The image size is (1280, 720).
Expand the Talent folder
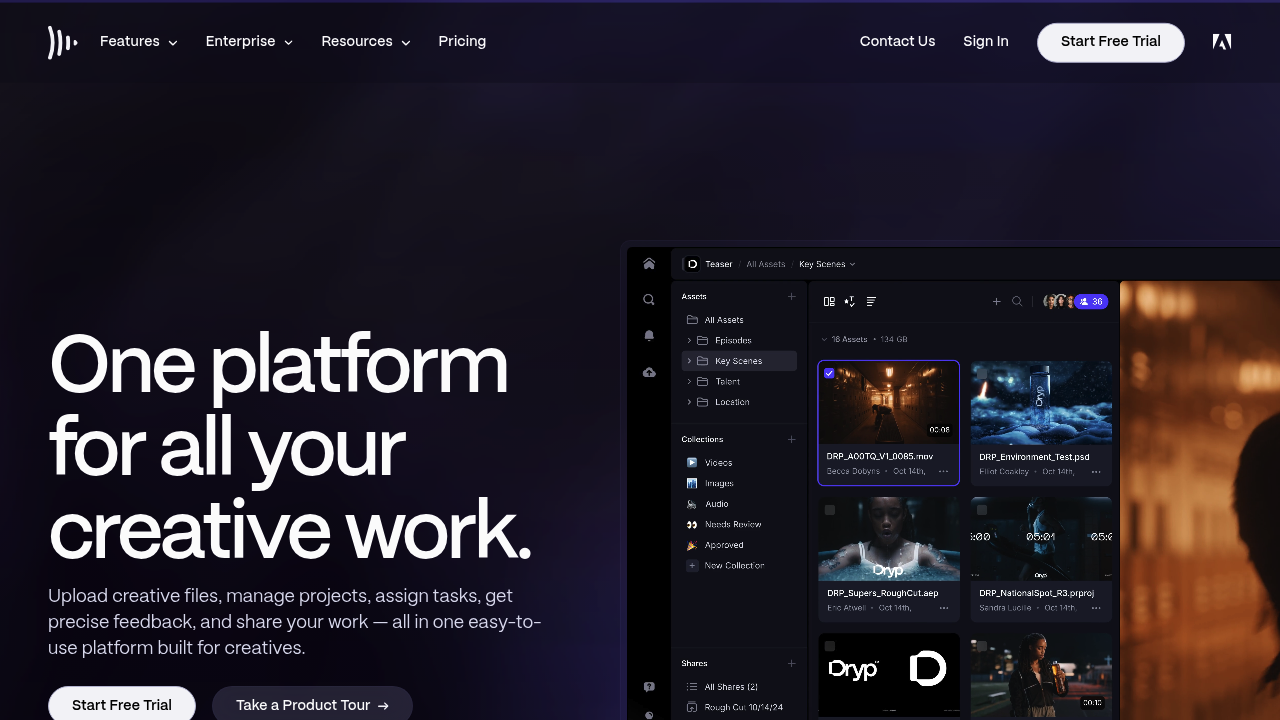[x=688, y=381]
